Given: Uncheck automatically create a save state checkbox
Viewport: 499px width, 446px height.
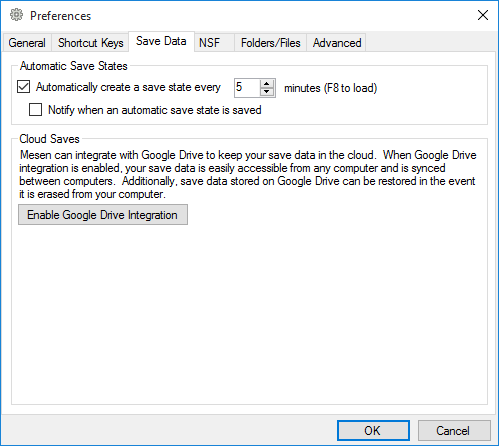Looking at the screenshot, I should click(23, 87).
